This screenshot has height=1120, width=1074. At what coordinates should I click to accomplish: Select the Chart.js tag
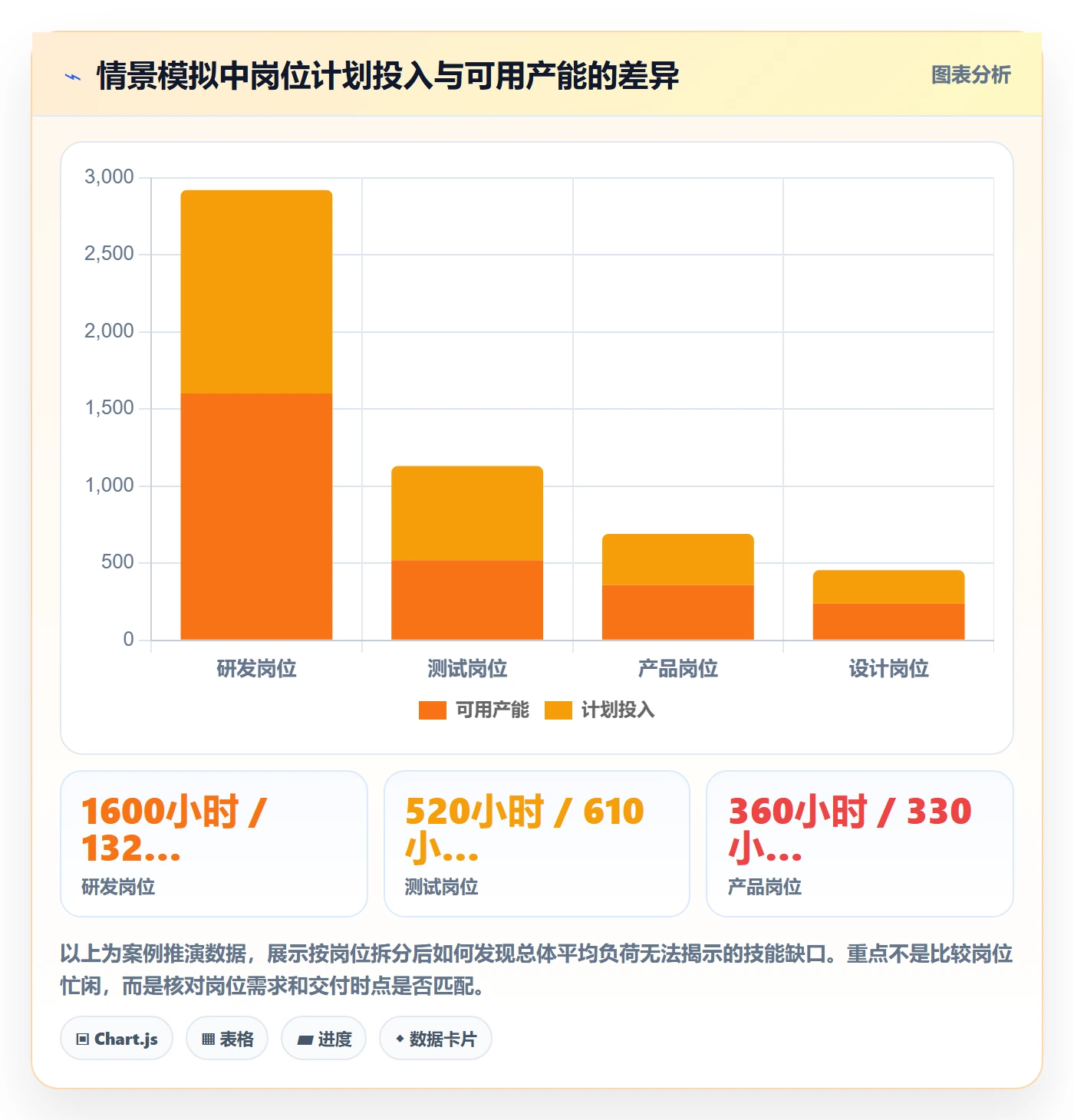click(x=117, y=1039)
